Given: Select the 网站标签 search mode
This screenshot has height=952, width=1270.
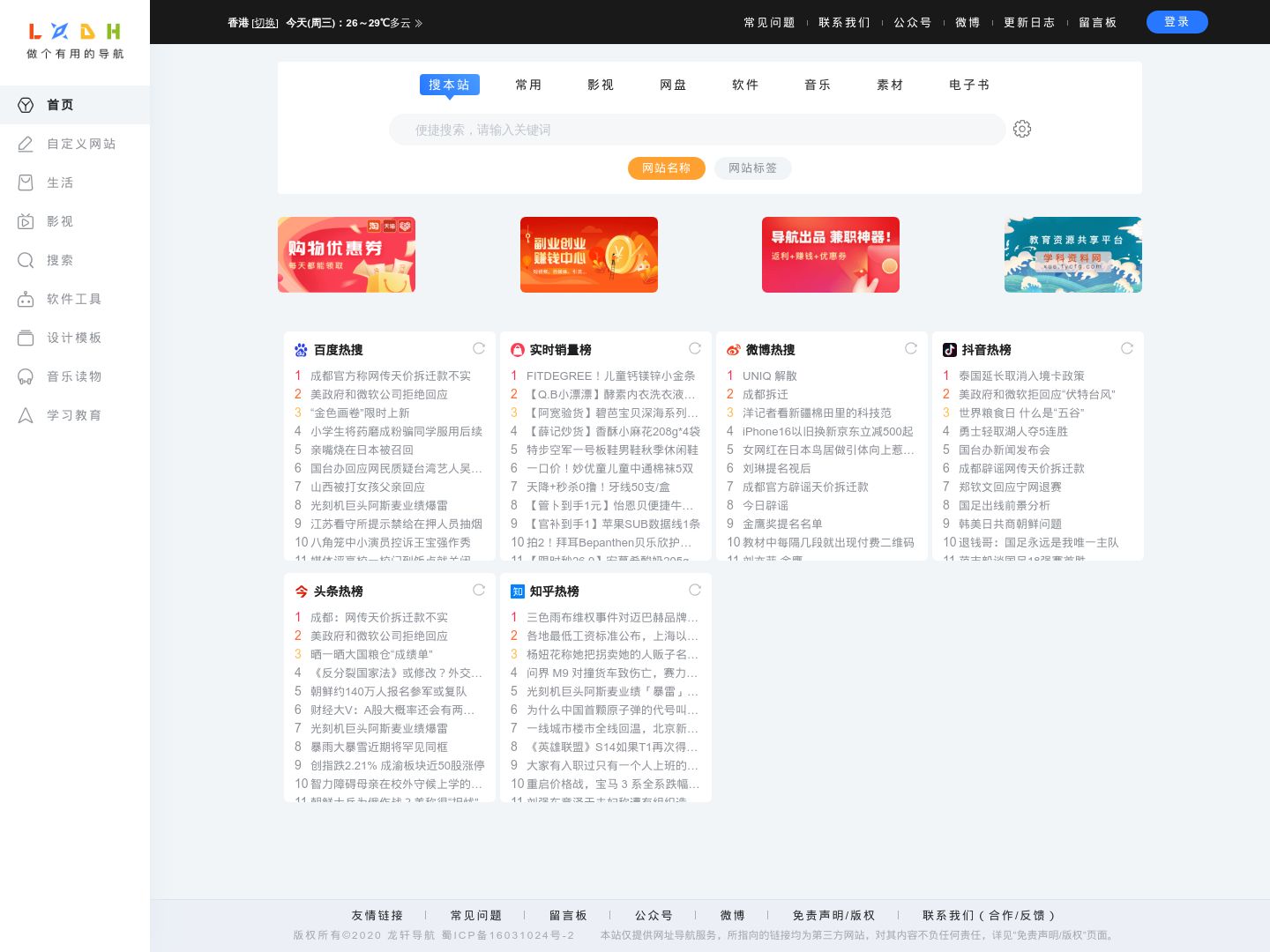Looking at the screenshot, I should 753,168.
